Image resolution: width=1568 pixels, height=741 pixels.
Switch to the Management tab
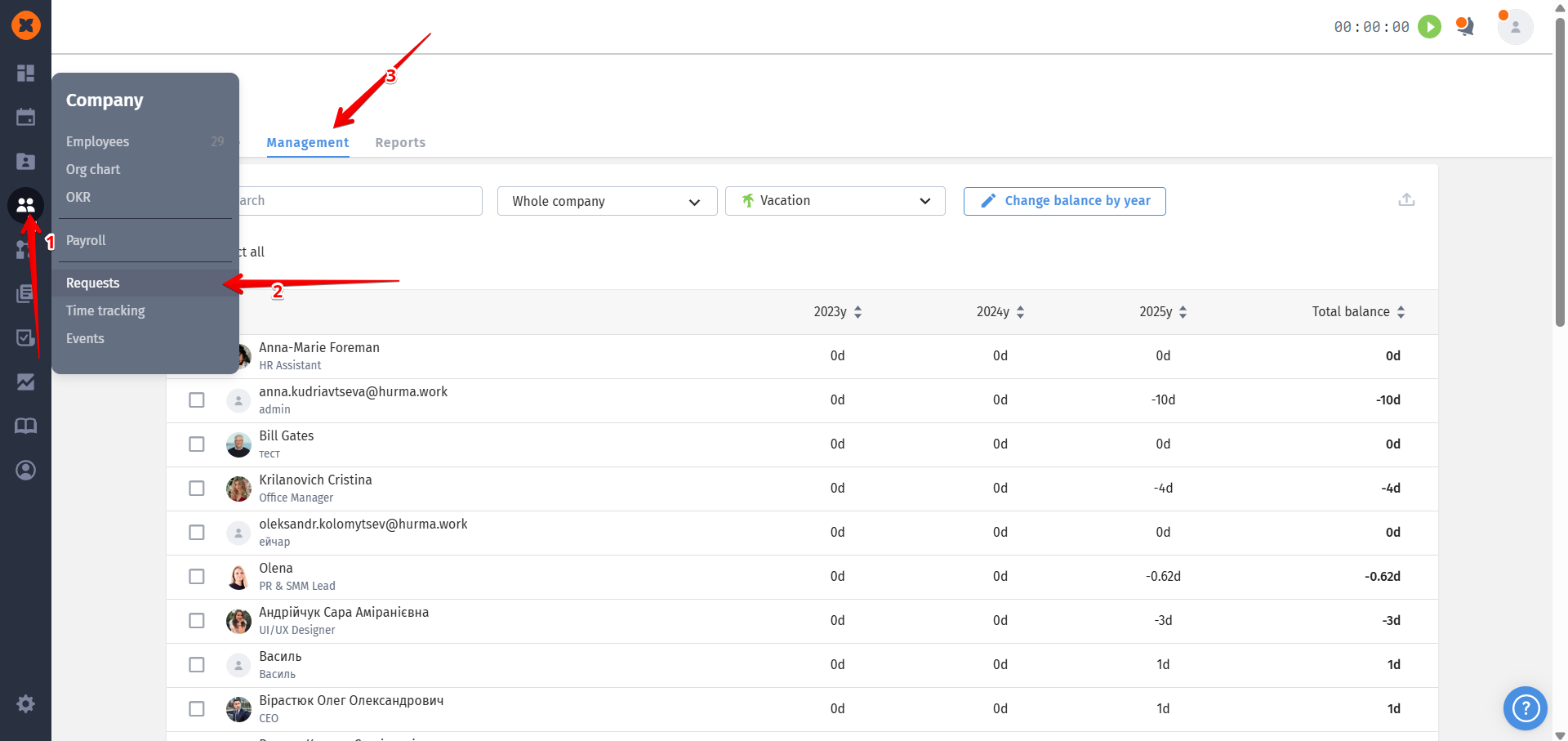click(x=308, y=142)
